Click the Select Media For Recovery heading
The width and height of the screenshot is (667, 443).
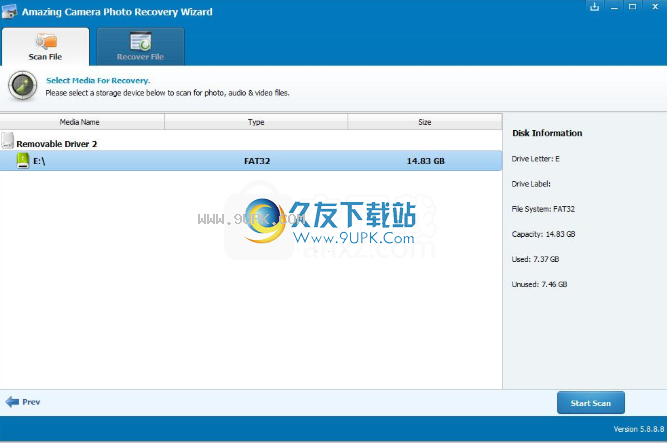(x=98, y=80)
